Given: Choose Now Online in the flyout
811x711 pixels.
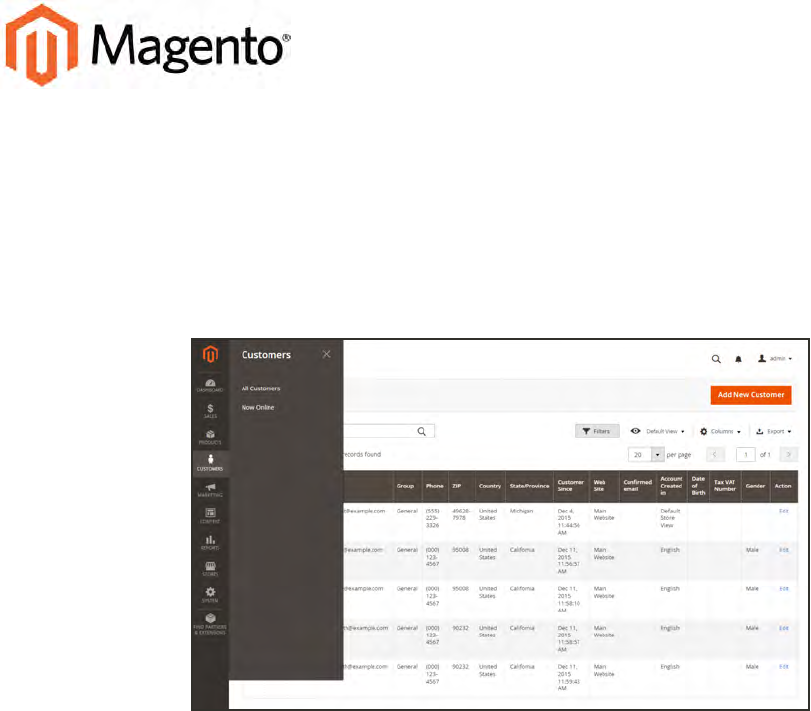Looking at the screenshot, I should (258, 407).
